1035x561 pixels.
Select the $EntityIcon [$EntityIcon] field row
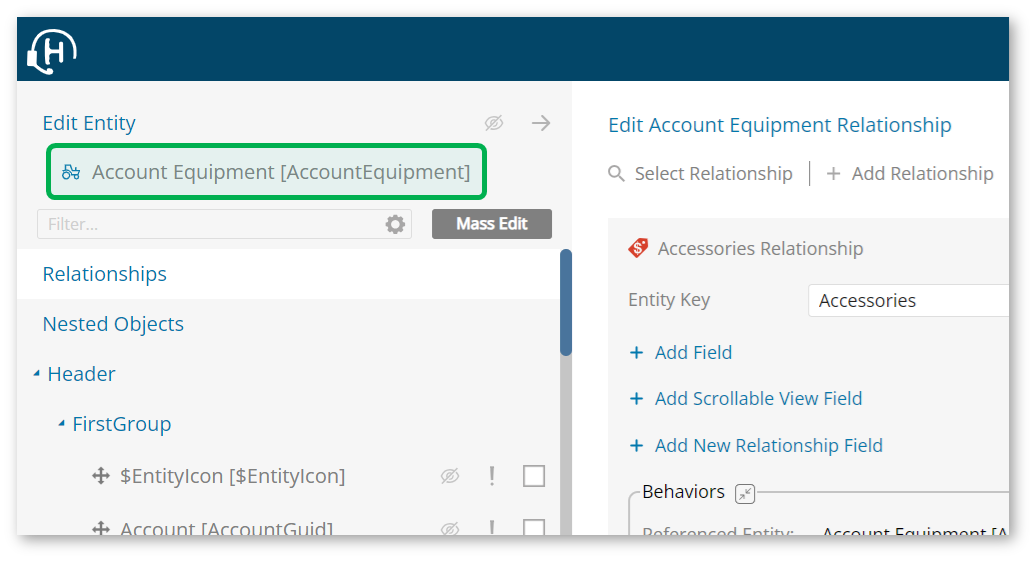point(232,476)
